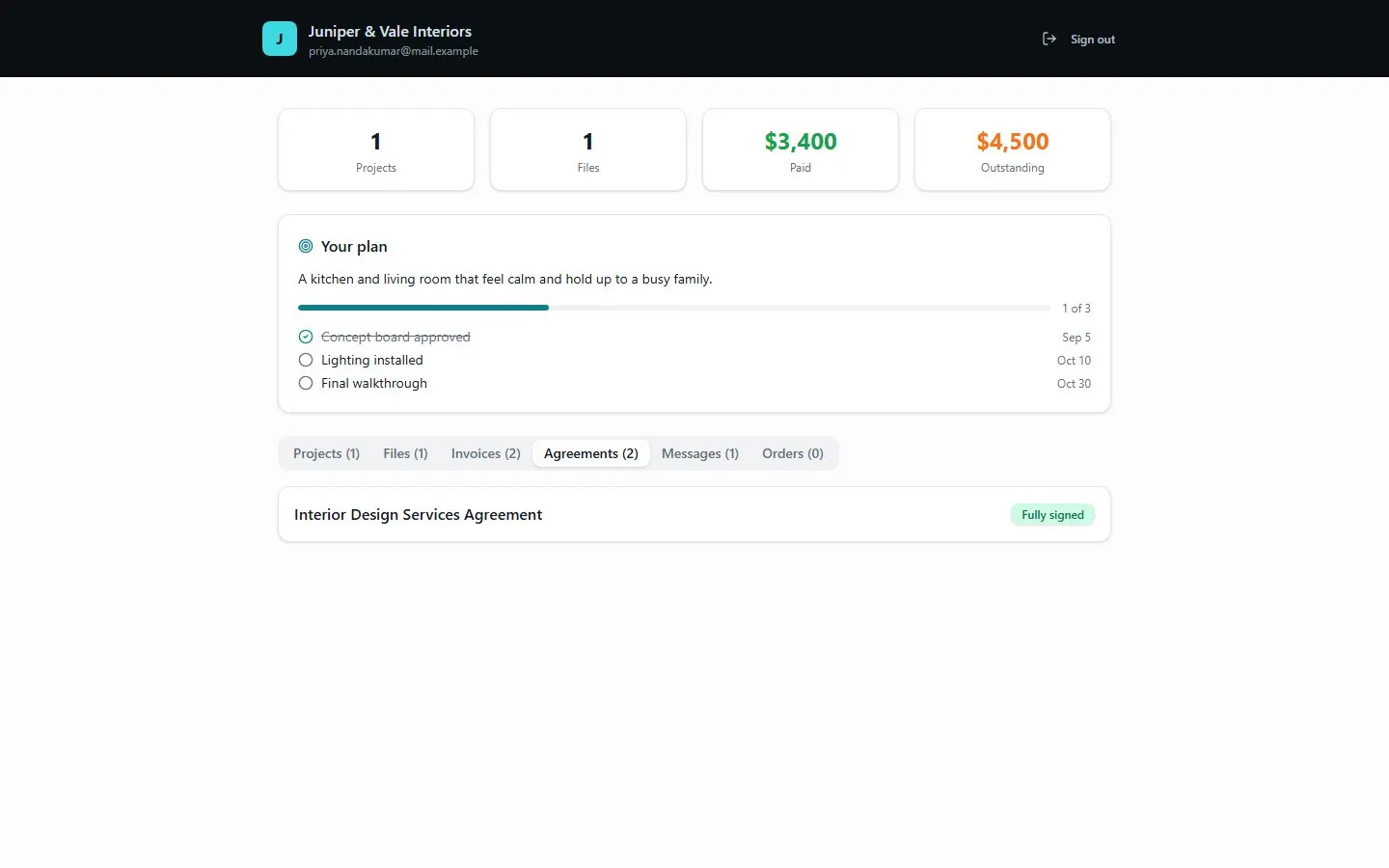Click the teal J avatar logo
This screenshot has height=868, width=1389.
280,39
